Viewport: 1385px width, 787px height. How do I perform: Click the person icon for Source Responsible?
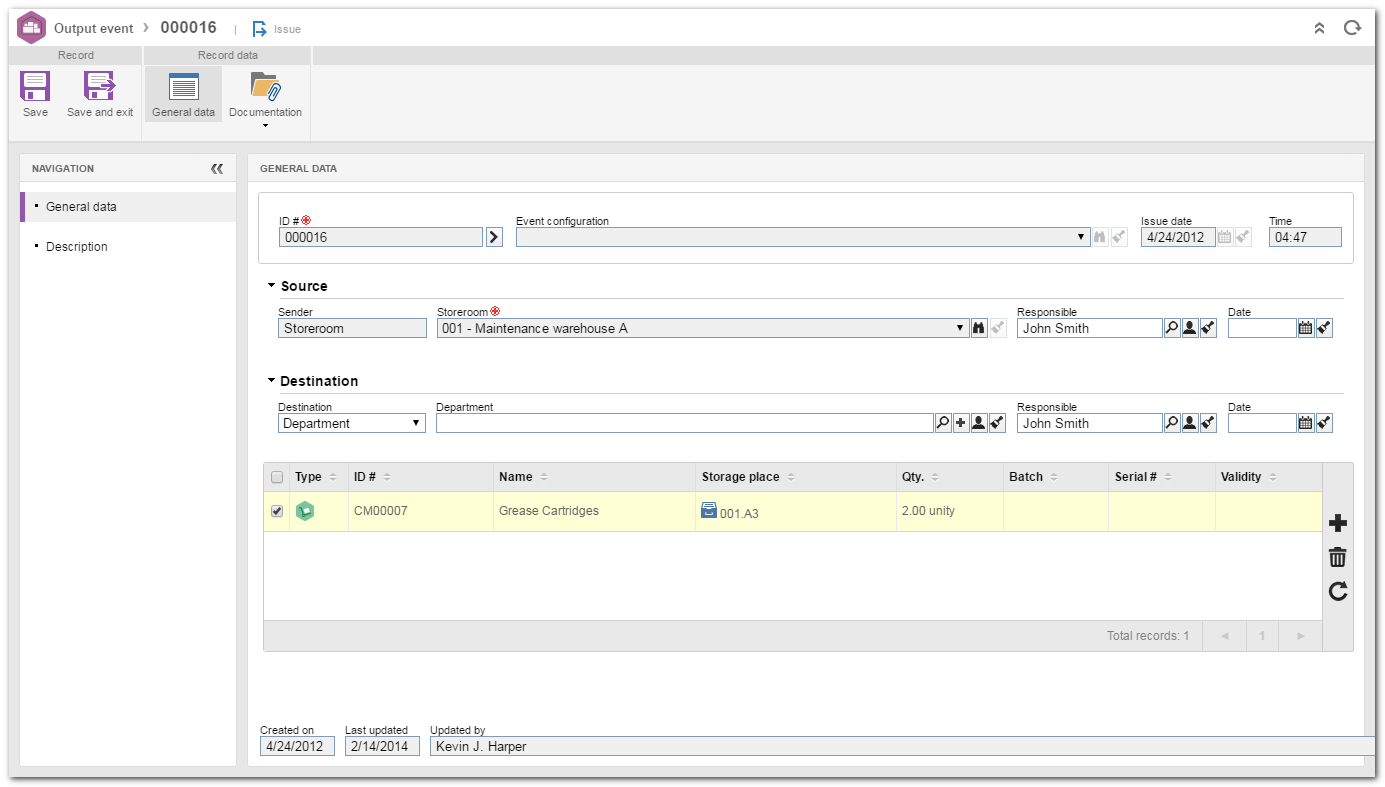pyautogui.click(x=1190, y=328)
